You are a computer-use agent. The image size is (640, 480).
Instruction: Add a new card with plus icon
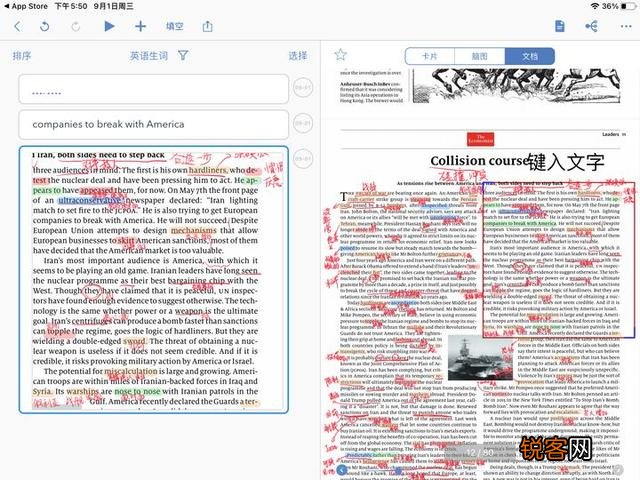[140, 26]
